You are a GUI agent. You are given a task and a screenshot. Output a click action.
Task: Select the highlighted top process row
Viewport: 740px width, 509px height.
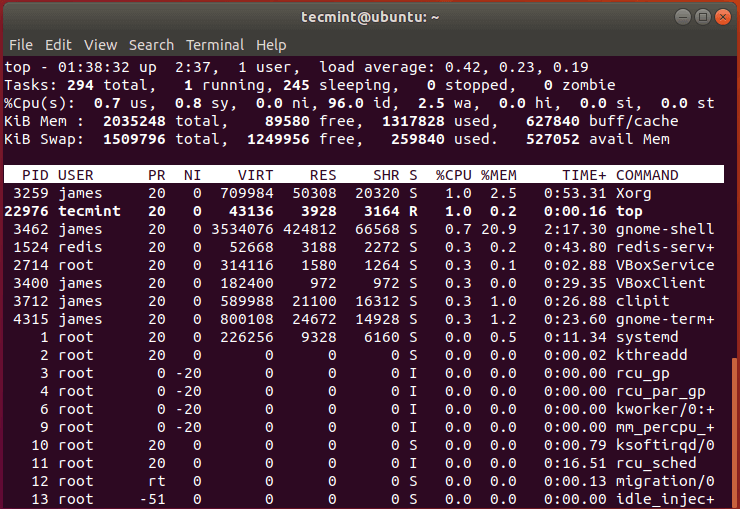coord(360,211)
